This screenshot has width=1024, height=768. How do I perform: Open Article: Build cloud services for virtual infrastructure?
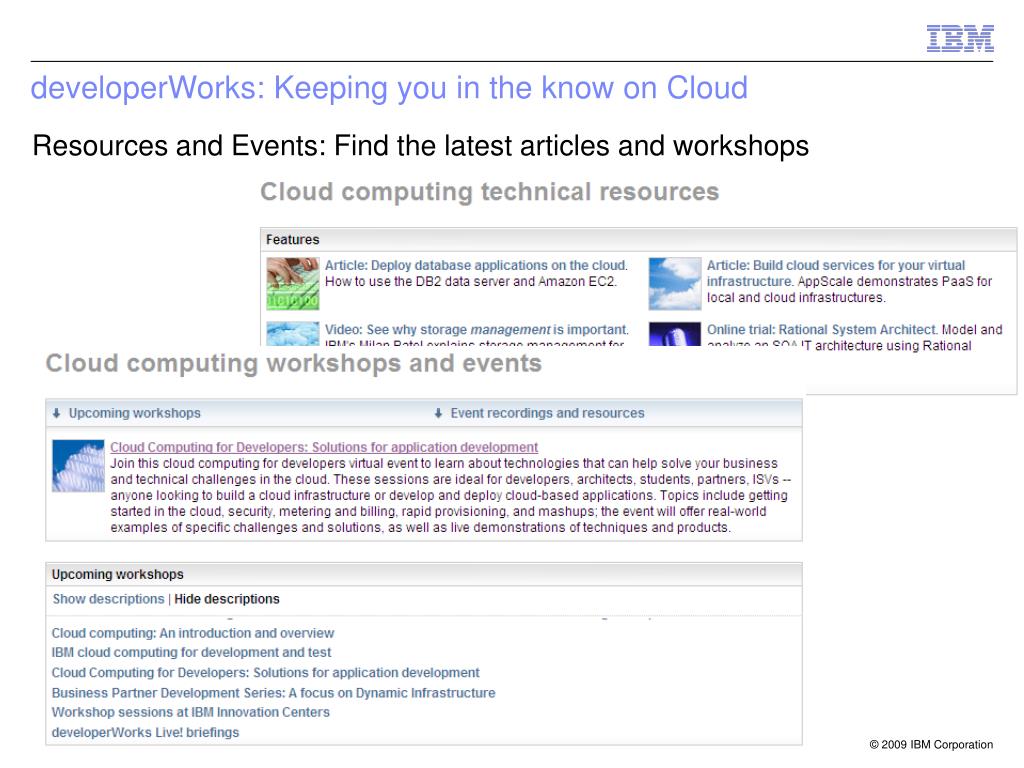836,273
